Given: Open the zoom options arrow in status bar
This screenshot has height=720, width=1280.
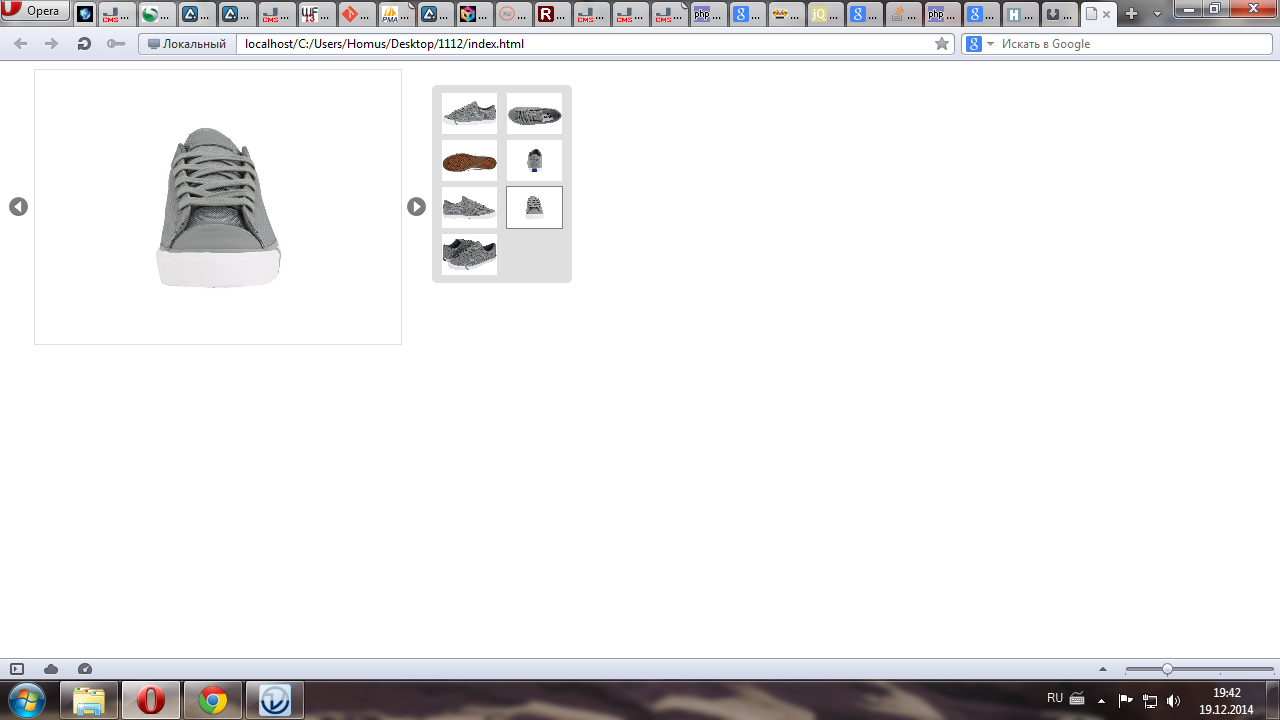Looking at the screenshot, I should click(x=1103, y=669).
